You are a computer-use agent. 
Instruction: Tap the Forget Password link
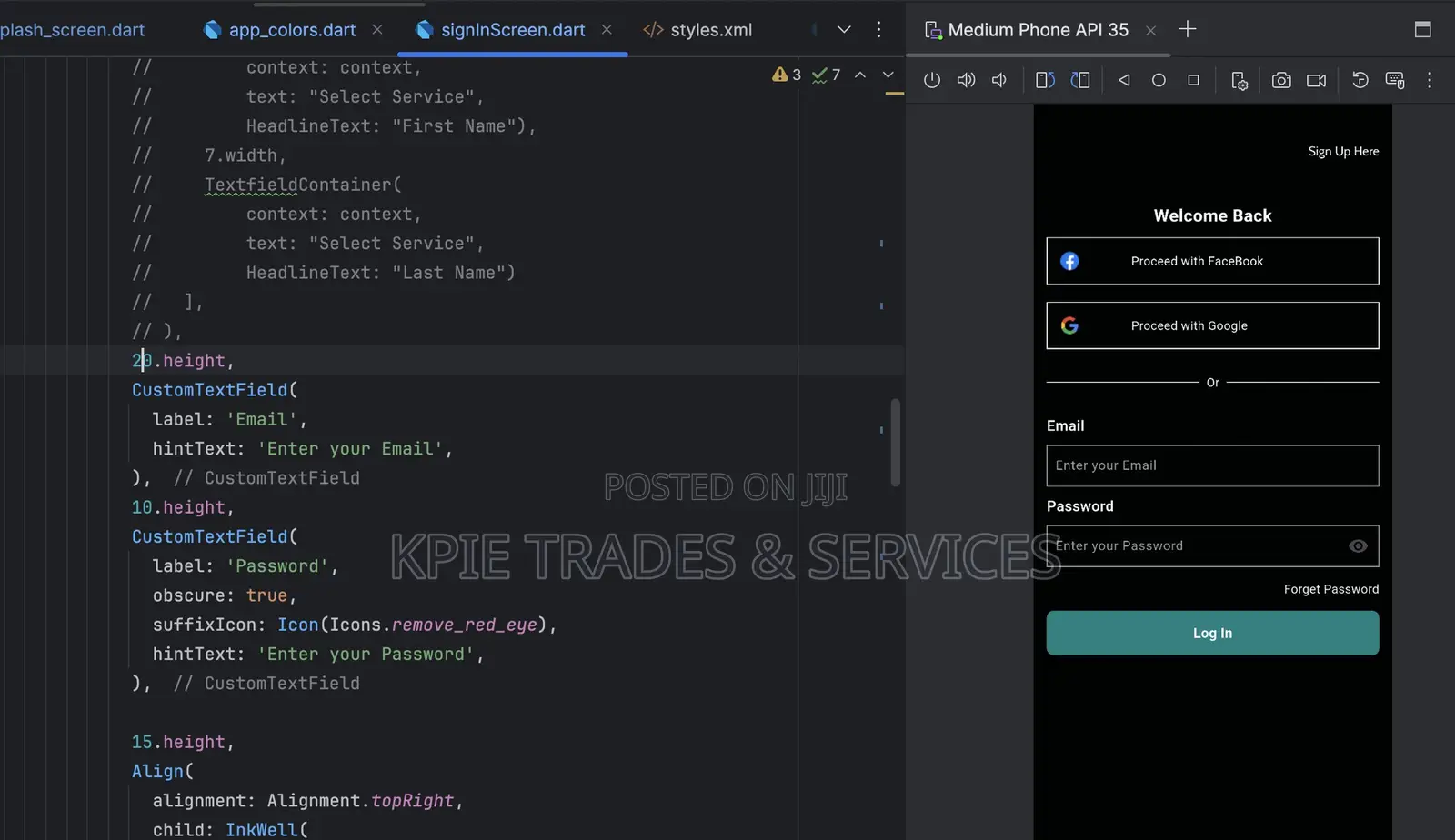click(1331, 589)
